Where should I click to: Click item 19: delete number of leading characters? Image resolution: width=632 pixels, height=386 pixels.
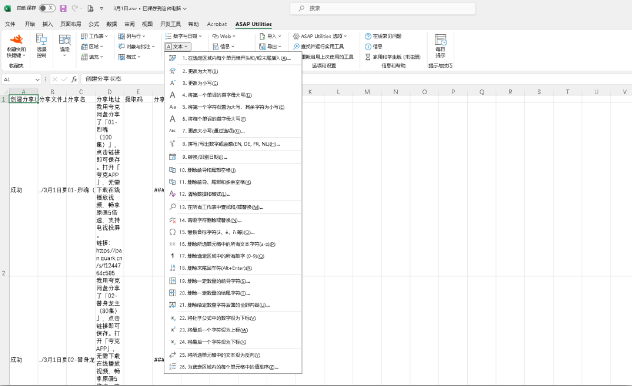[233, 281]
